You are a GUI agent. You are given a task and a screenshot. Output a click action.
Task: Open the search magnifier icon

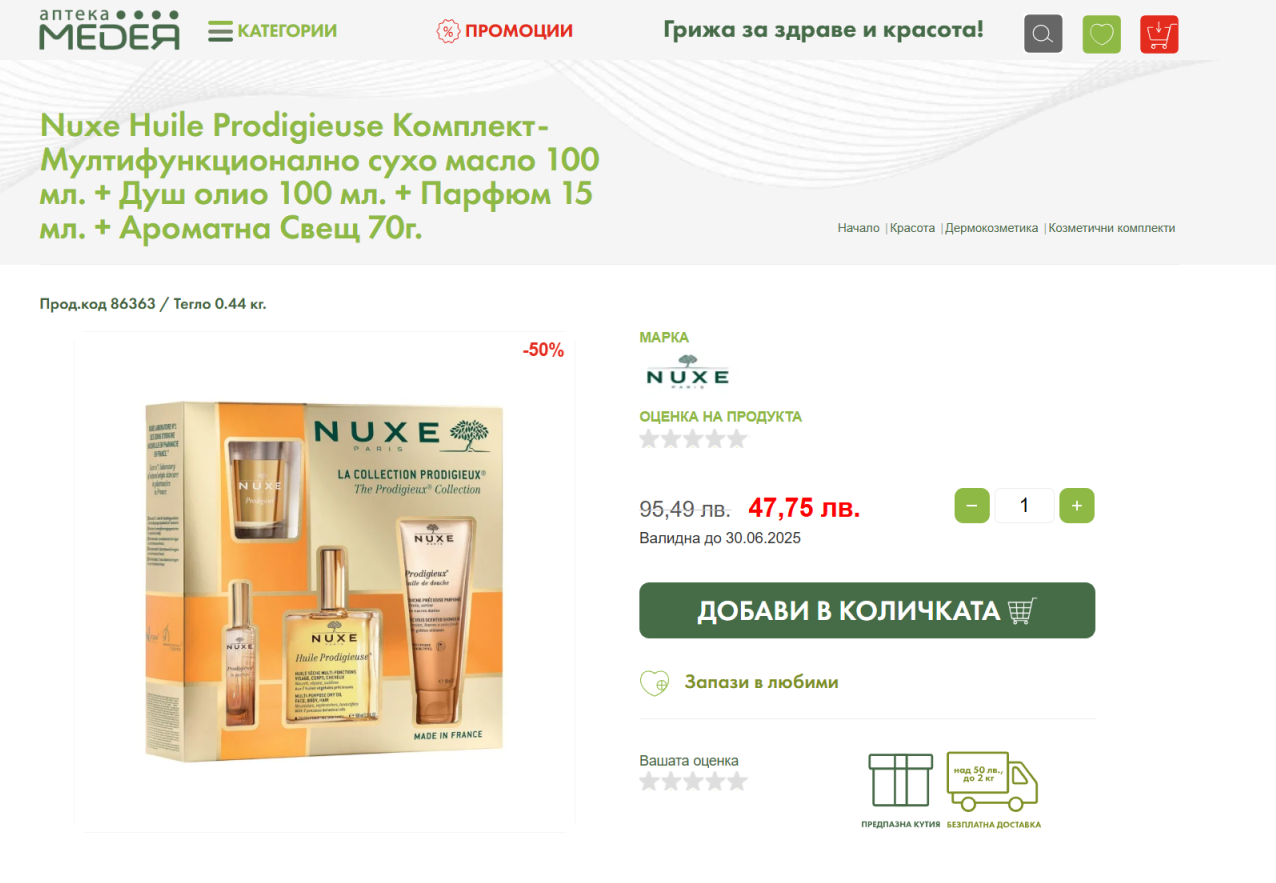tap(1043, 34)
